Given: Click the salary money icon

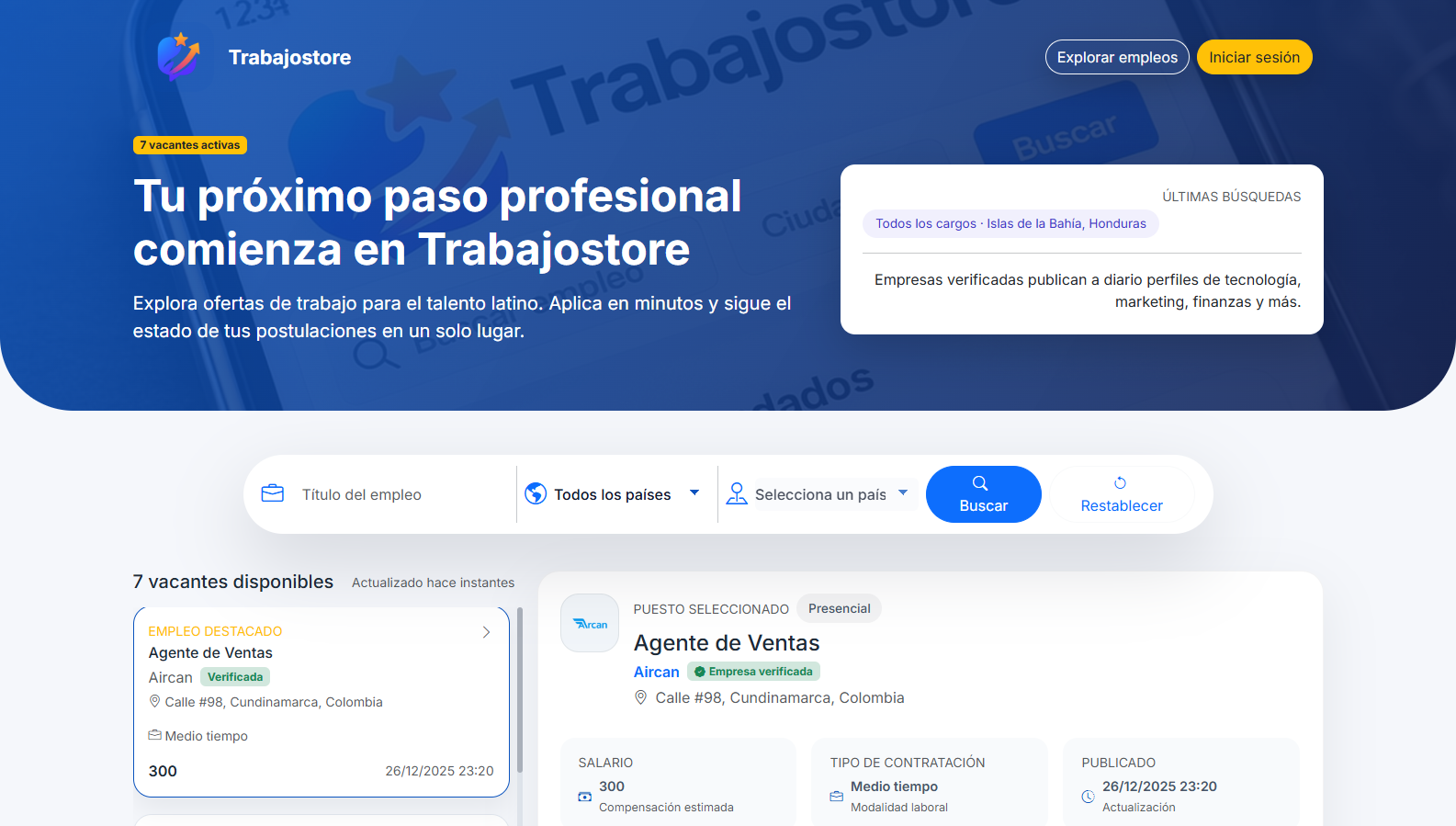Looking at the screenshot, I should click(585, 797).
